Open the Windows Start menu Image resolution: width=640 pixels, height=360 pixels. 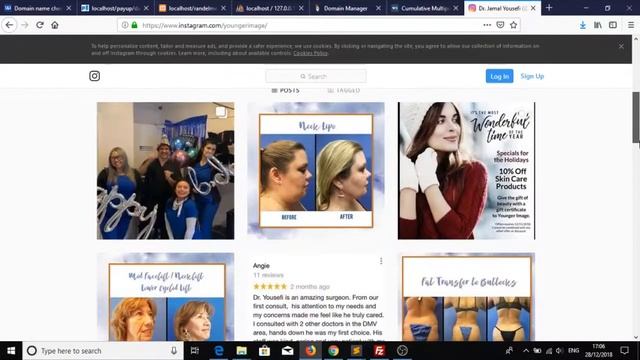tap(11, 351)
